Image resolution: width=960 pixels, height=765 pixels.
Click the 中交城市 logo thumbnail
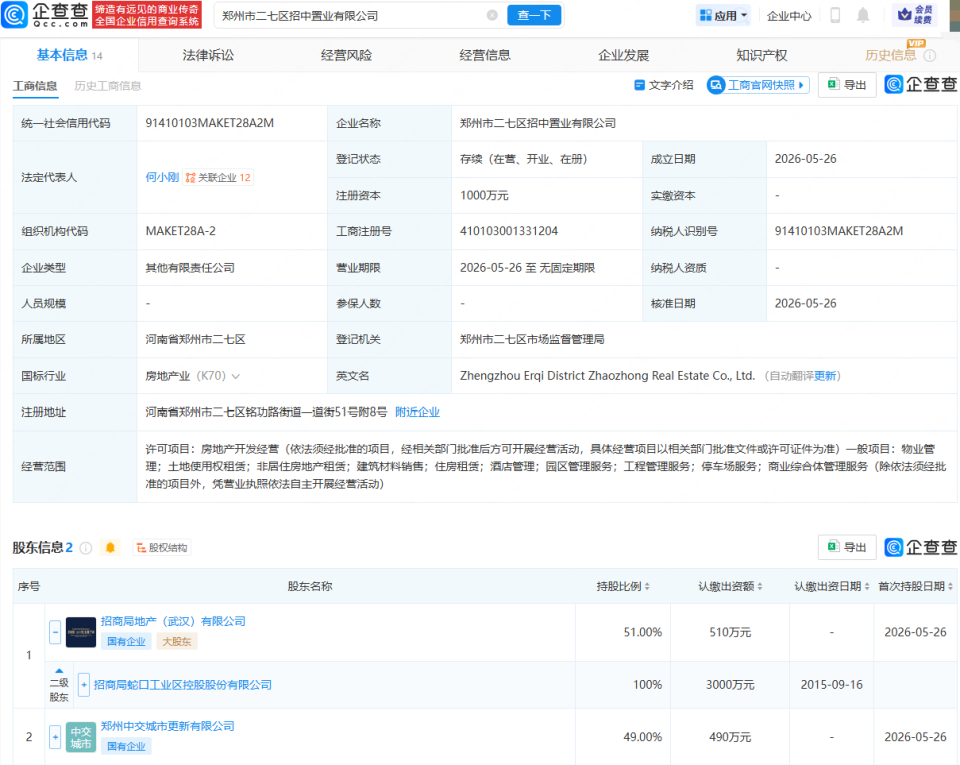click(x=81, y=737)
